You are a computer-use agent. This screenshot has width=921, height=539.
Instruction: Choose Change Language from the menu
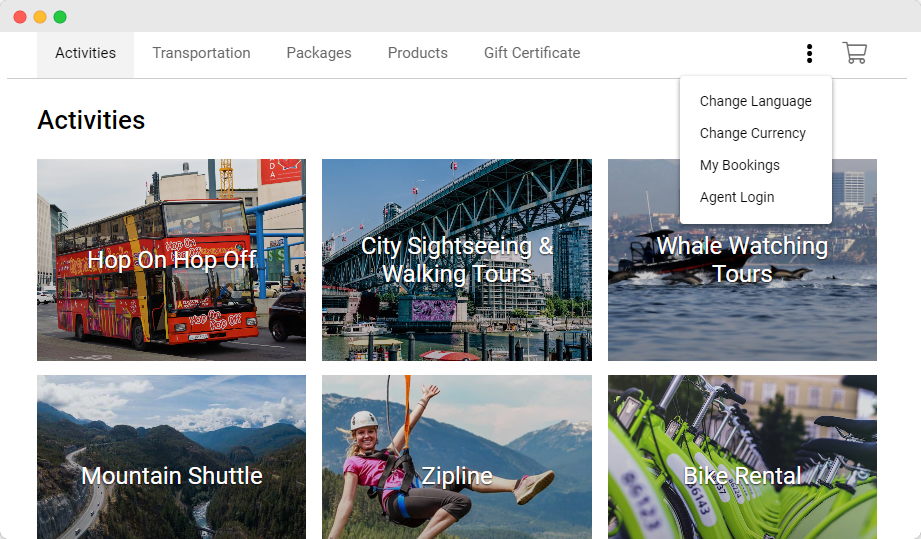pyautogui.click(x=755, y=101)
